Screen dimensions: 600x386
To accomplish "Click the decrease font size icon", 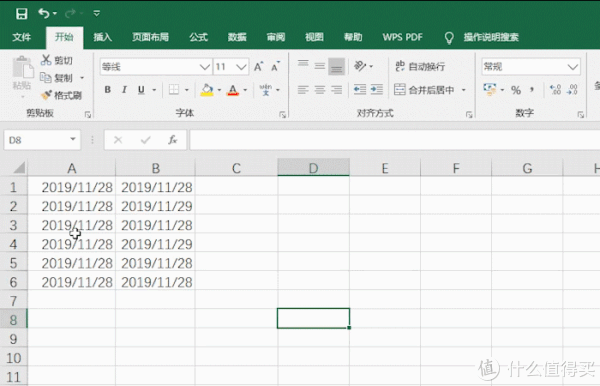I will 276,67.
